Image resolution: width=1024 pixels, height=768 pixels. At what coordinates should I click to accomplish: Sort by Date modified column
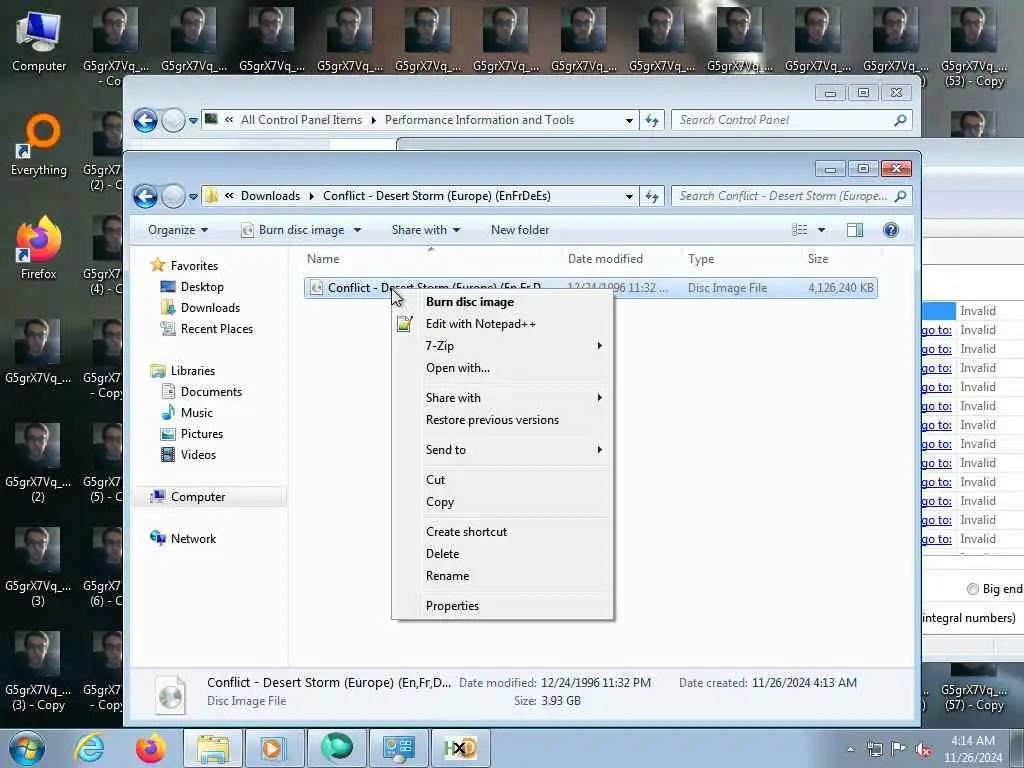(621, 259)
